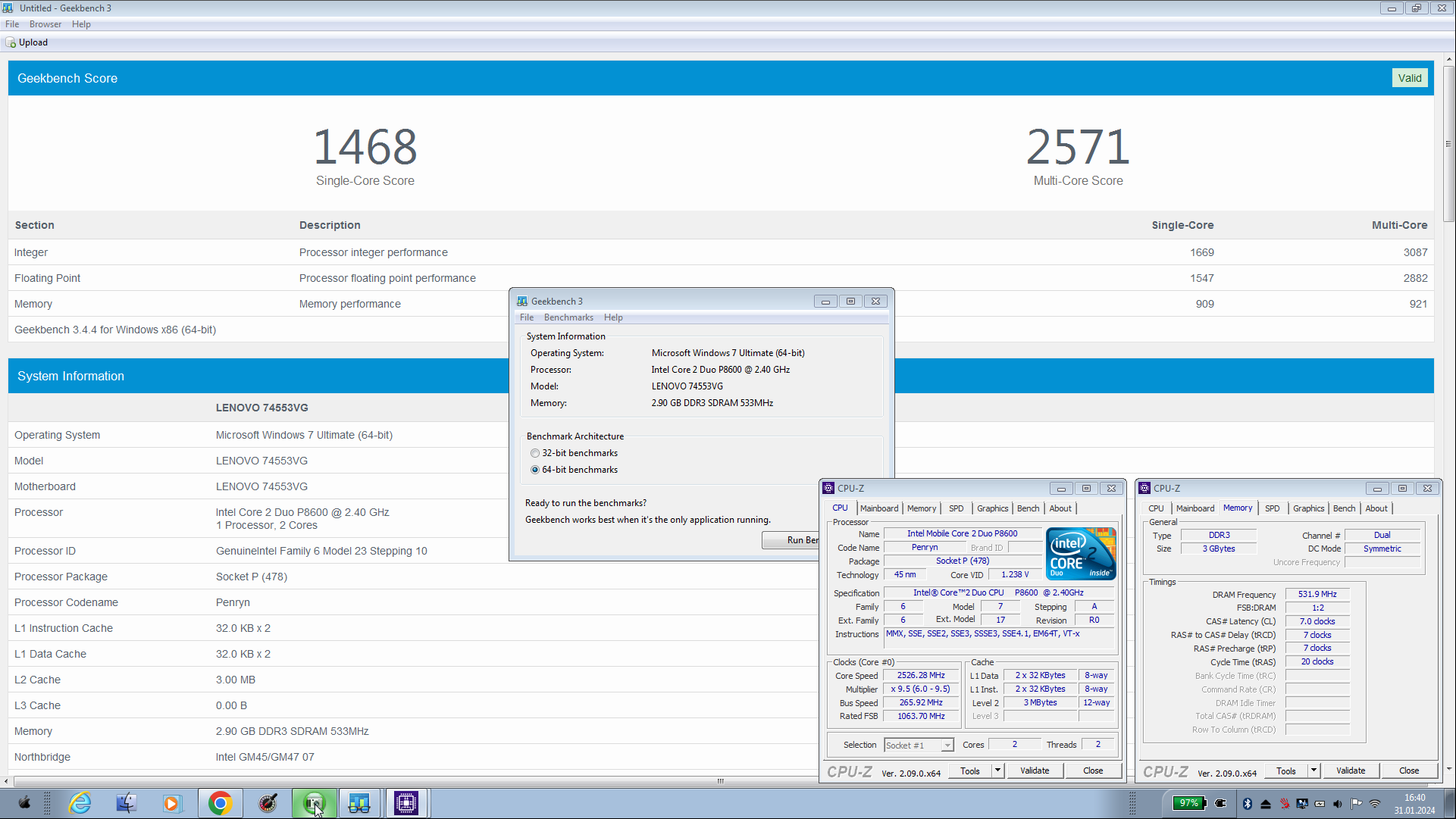1456x819 pixels.
Task: Switch to Graphics tab in the Memory-tab CPU-Z window
Action: point(1309,508)
